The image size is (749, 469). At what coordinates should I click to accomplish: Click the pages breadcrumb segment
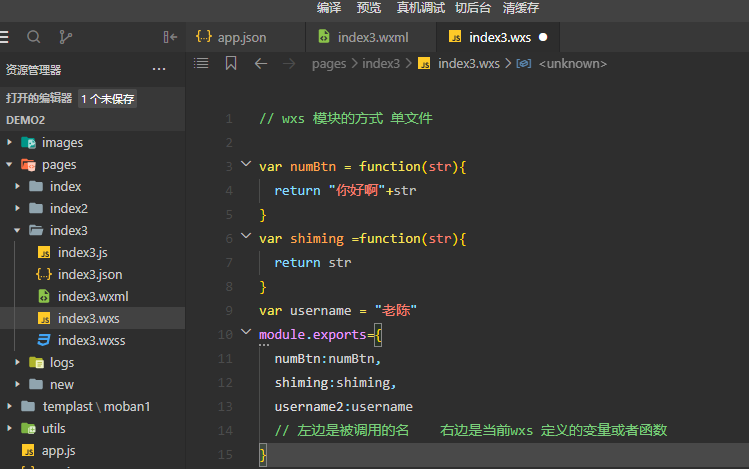click(x=329, y=63)
